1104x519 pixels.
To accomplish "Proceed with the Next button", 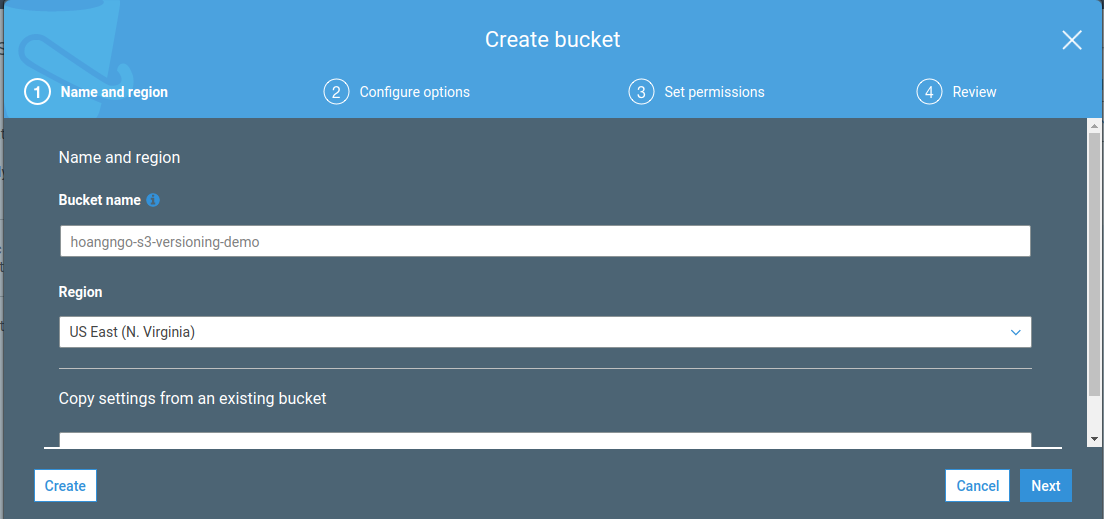I will tap(1045, 486).
